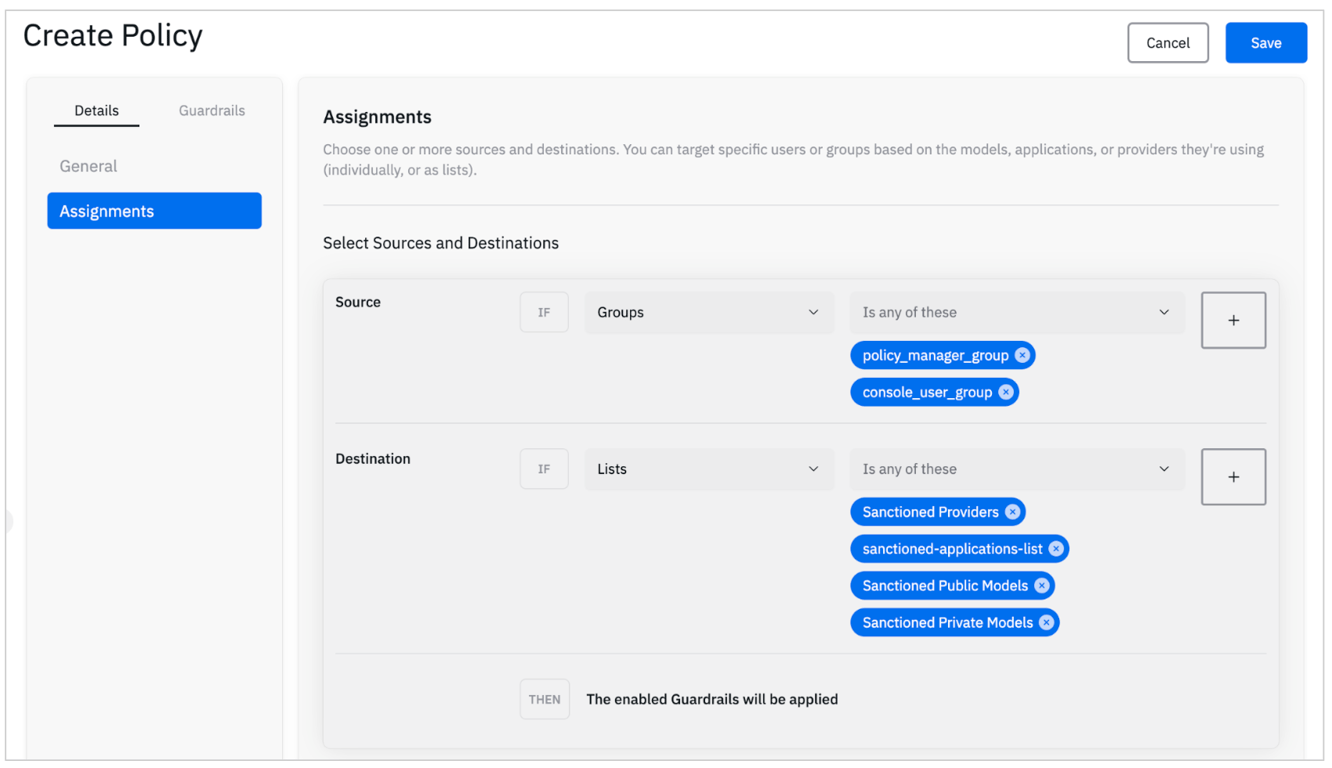Remove the policy_manager_group tag
1332x768 pixels.
(1022, 355)
